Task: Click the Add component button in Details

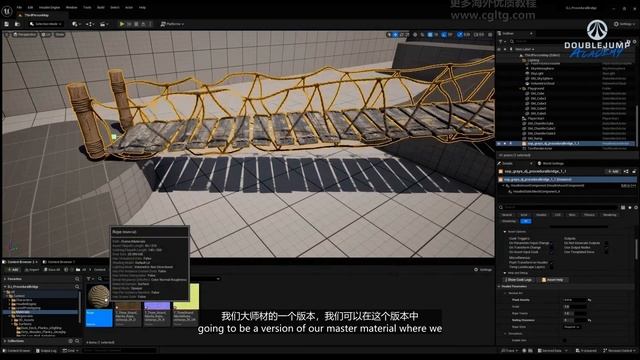Action: [x=613, y=171]
